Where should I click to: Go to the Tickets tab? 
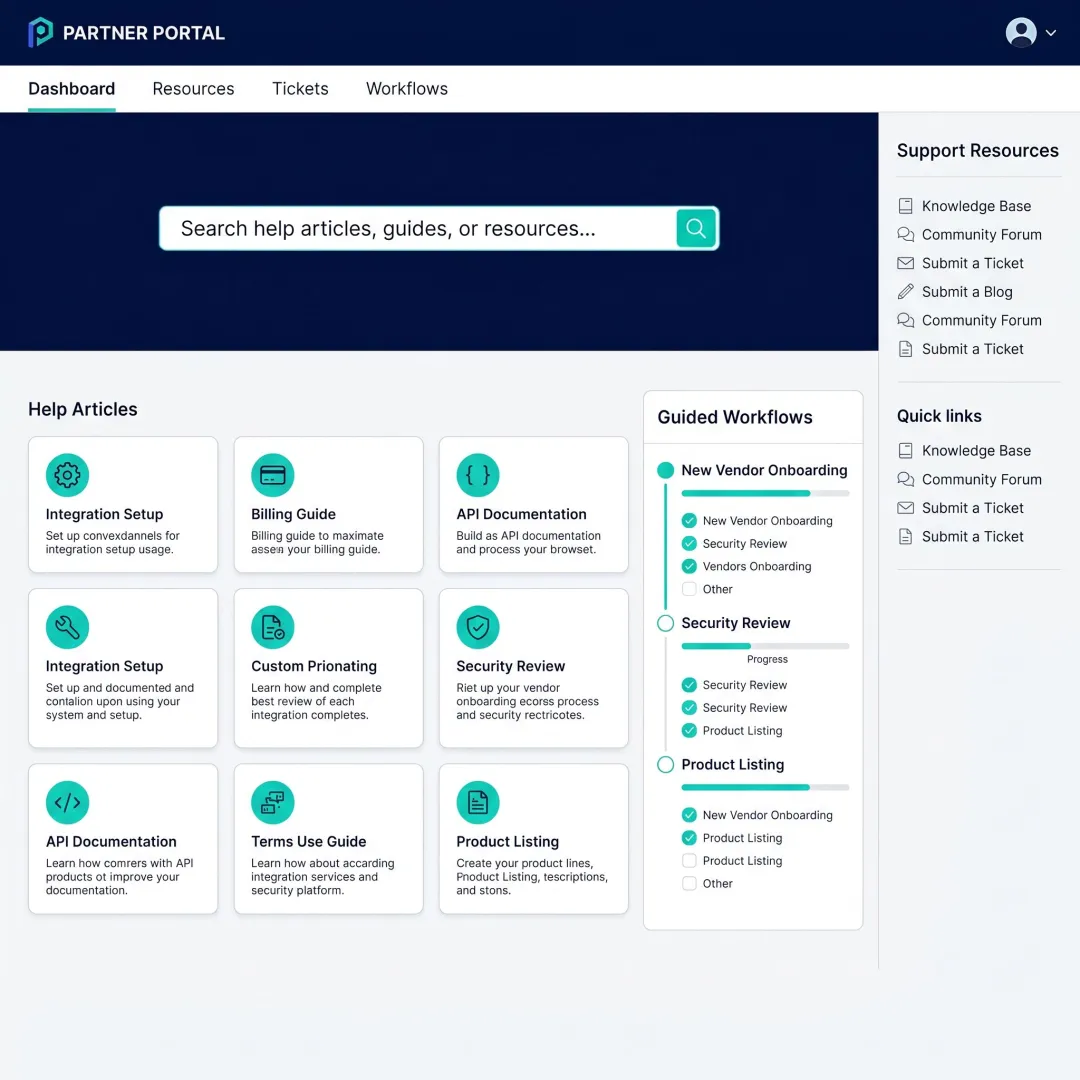300,89
